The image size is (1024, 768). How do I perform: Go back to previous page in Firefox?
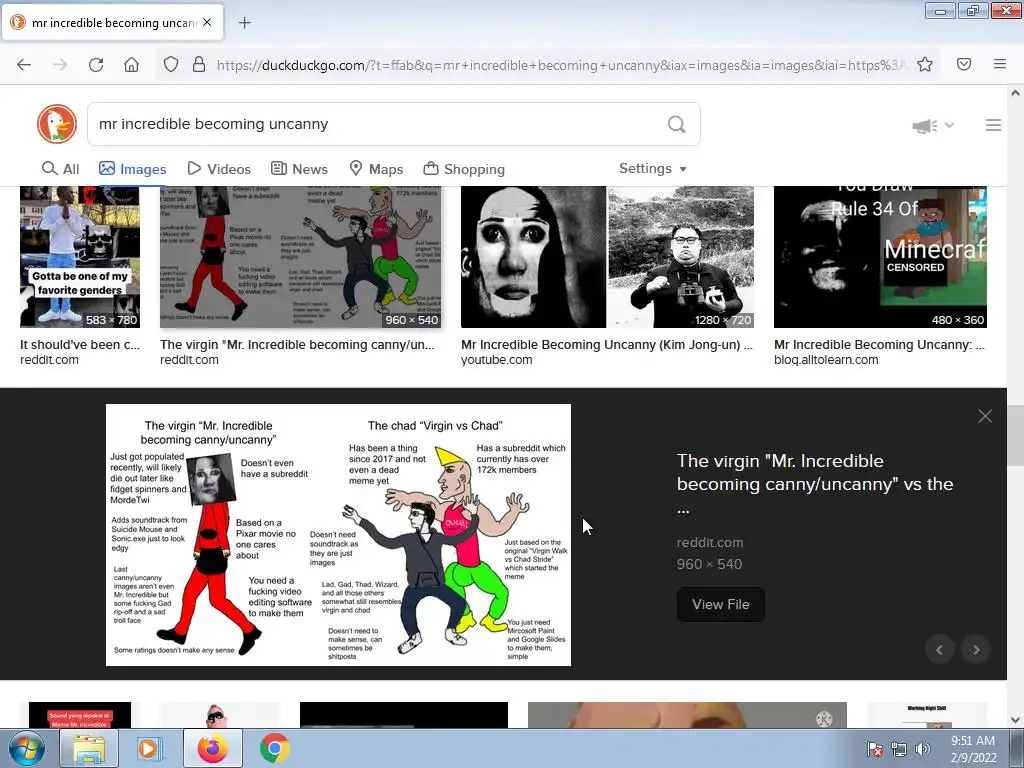click(x=24, y=65)
